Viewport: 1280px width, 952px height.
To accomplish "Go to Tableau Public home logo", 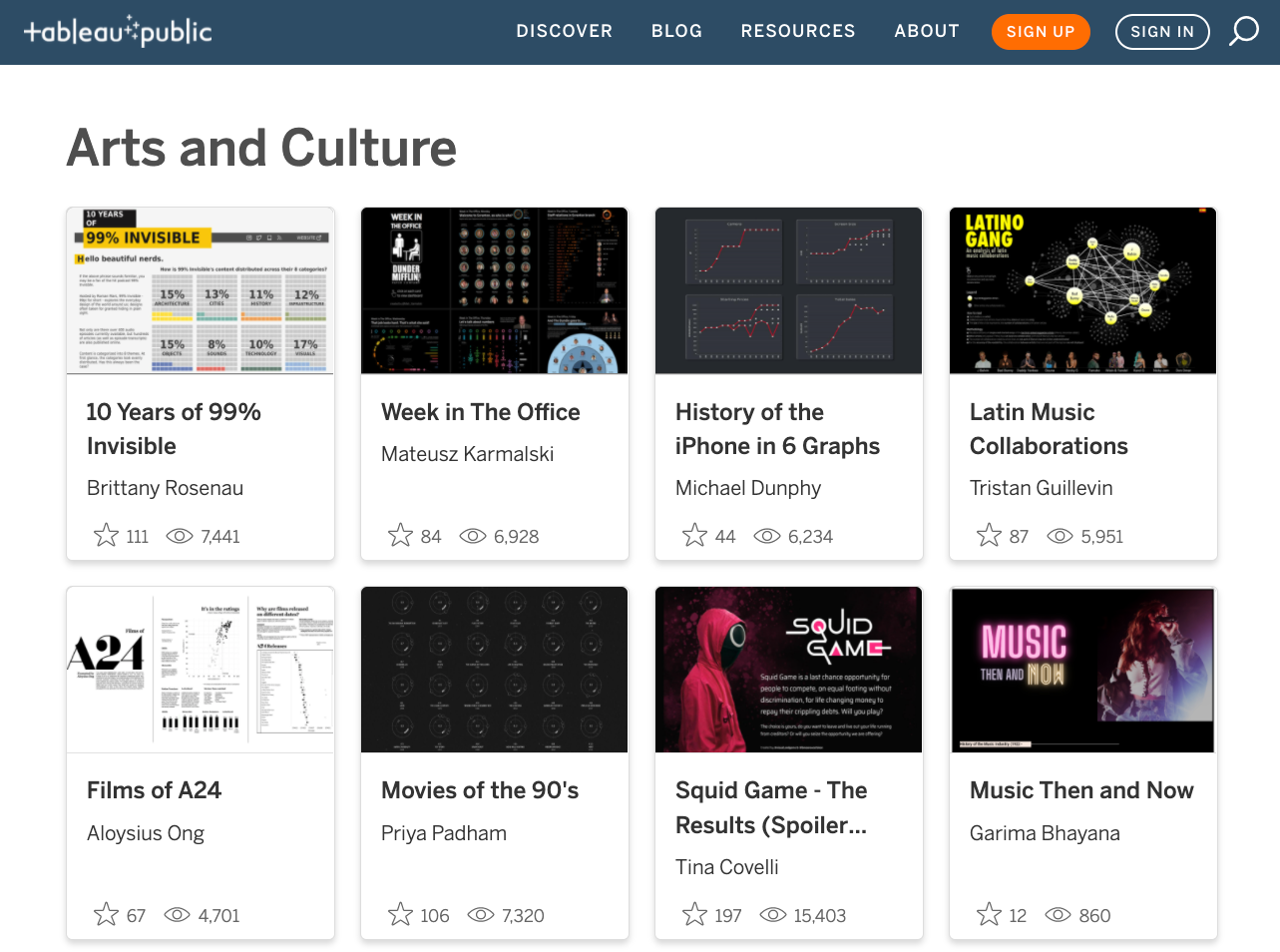I will (x=118, y=32).
